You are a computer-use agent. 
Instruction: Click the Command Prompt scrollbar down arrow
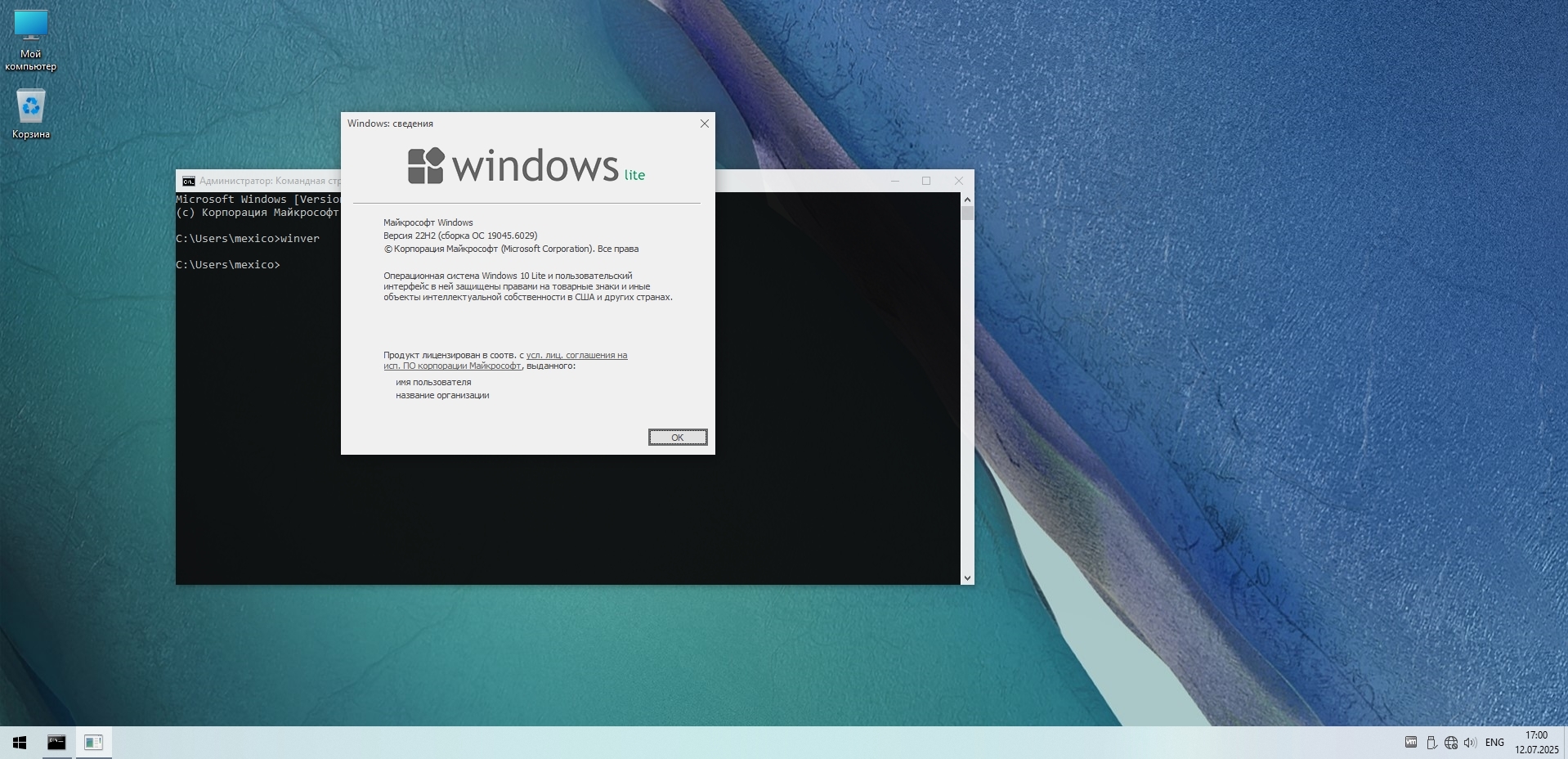(967, 578)
